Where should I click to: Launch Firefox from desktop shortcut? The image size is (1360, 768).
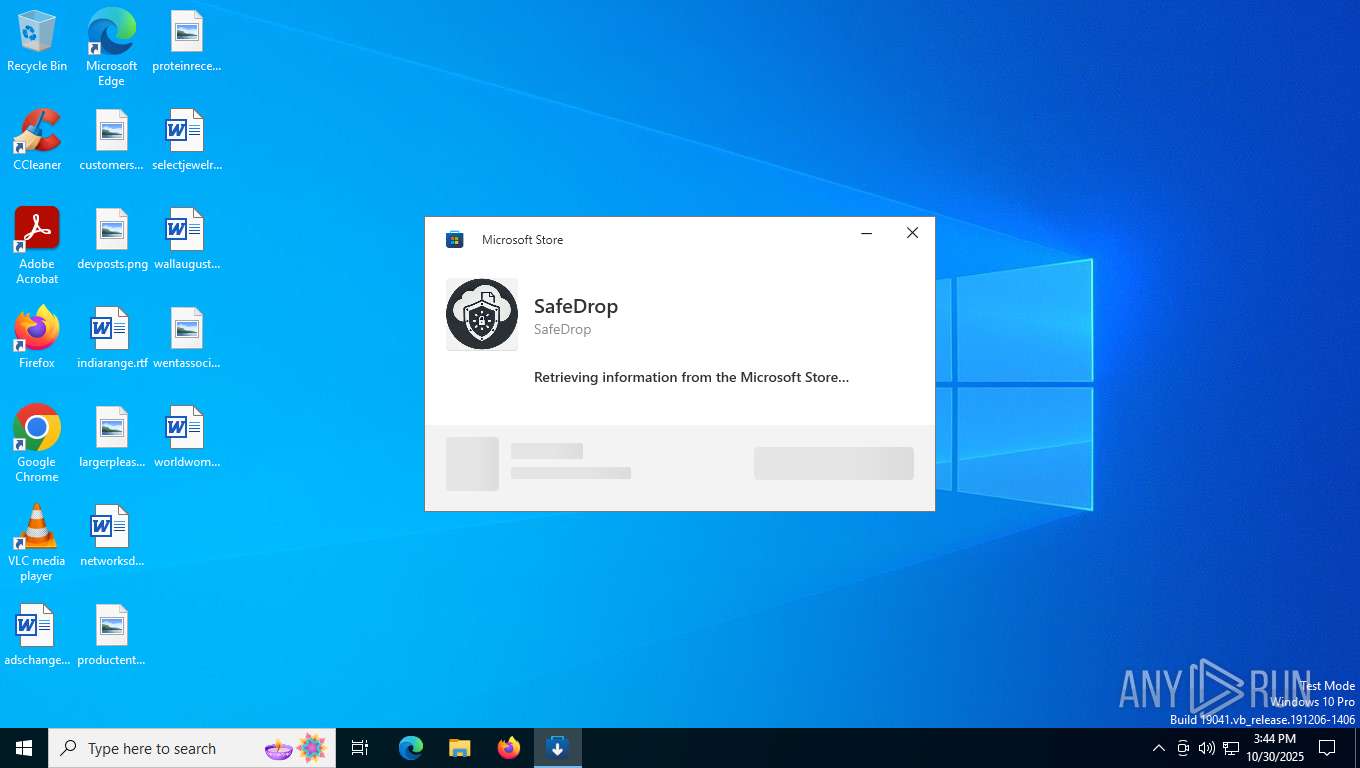37,338
